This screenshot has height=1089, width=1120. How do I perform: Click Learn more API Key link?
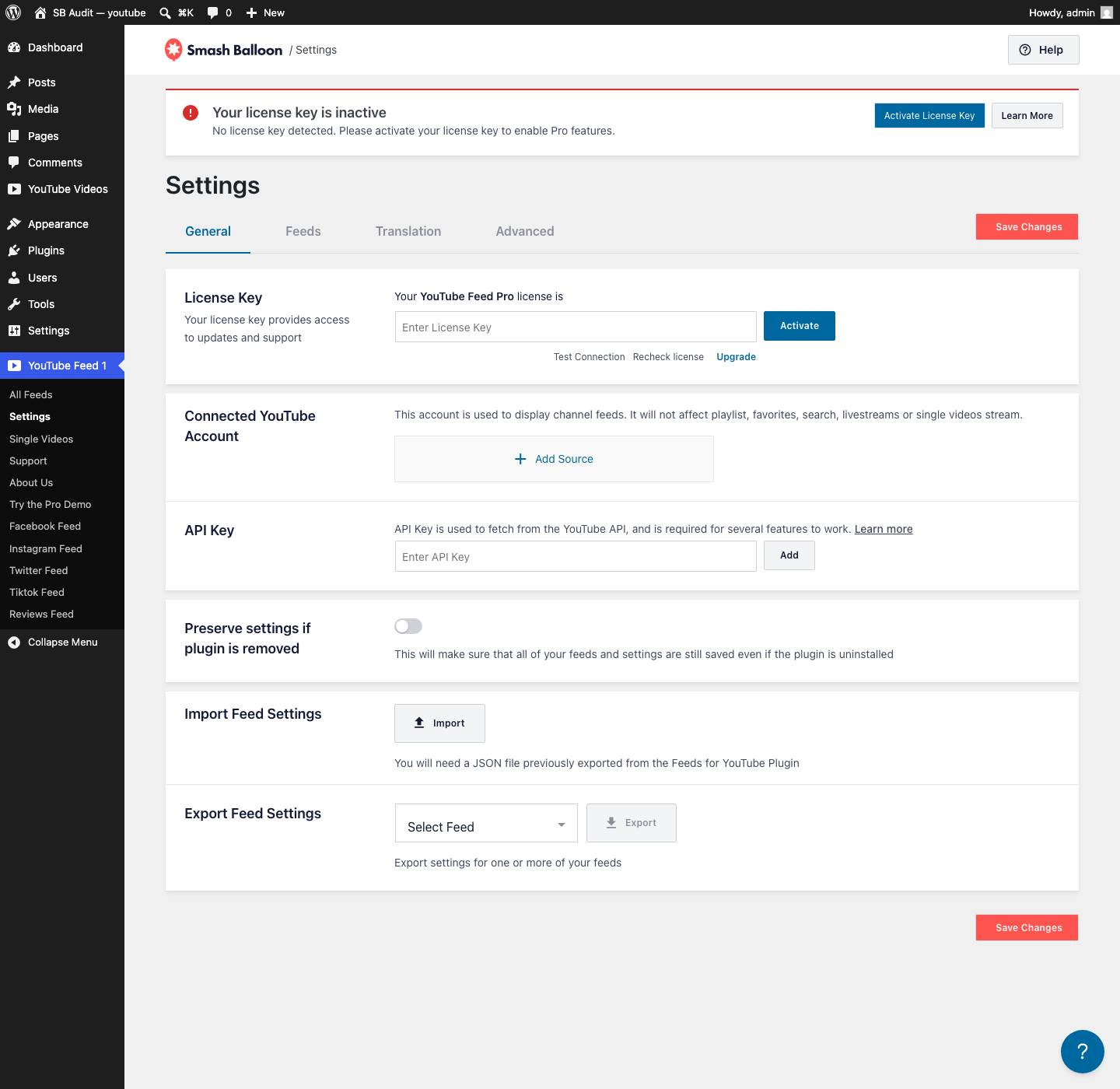tap(884, 529)
